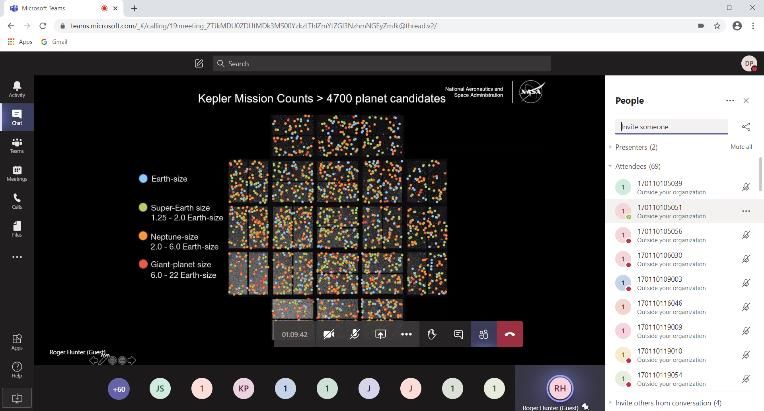764x411 pixels.
Task: Select the JS participant avatar
Action: [x=160, y=389]
